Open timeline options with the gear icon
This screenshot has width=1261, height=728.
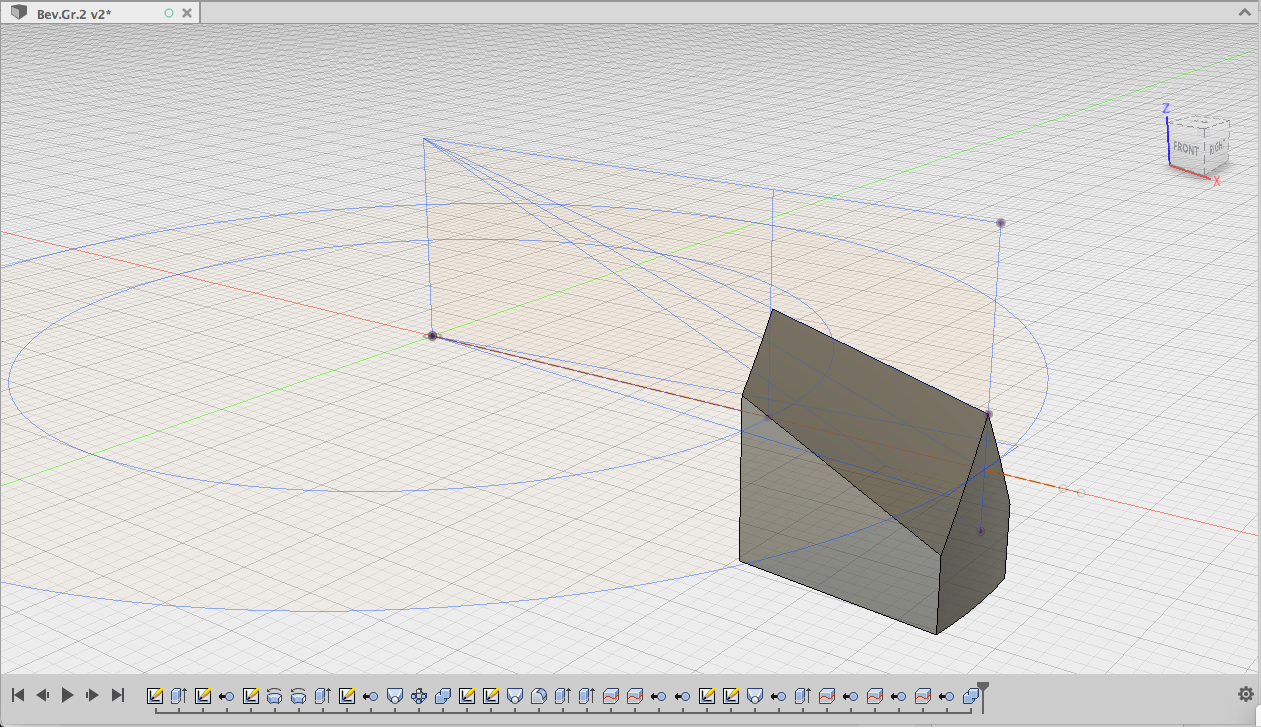pos(1245,693)
